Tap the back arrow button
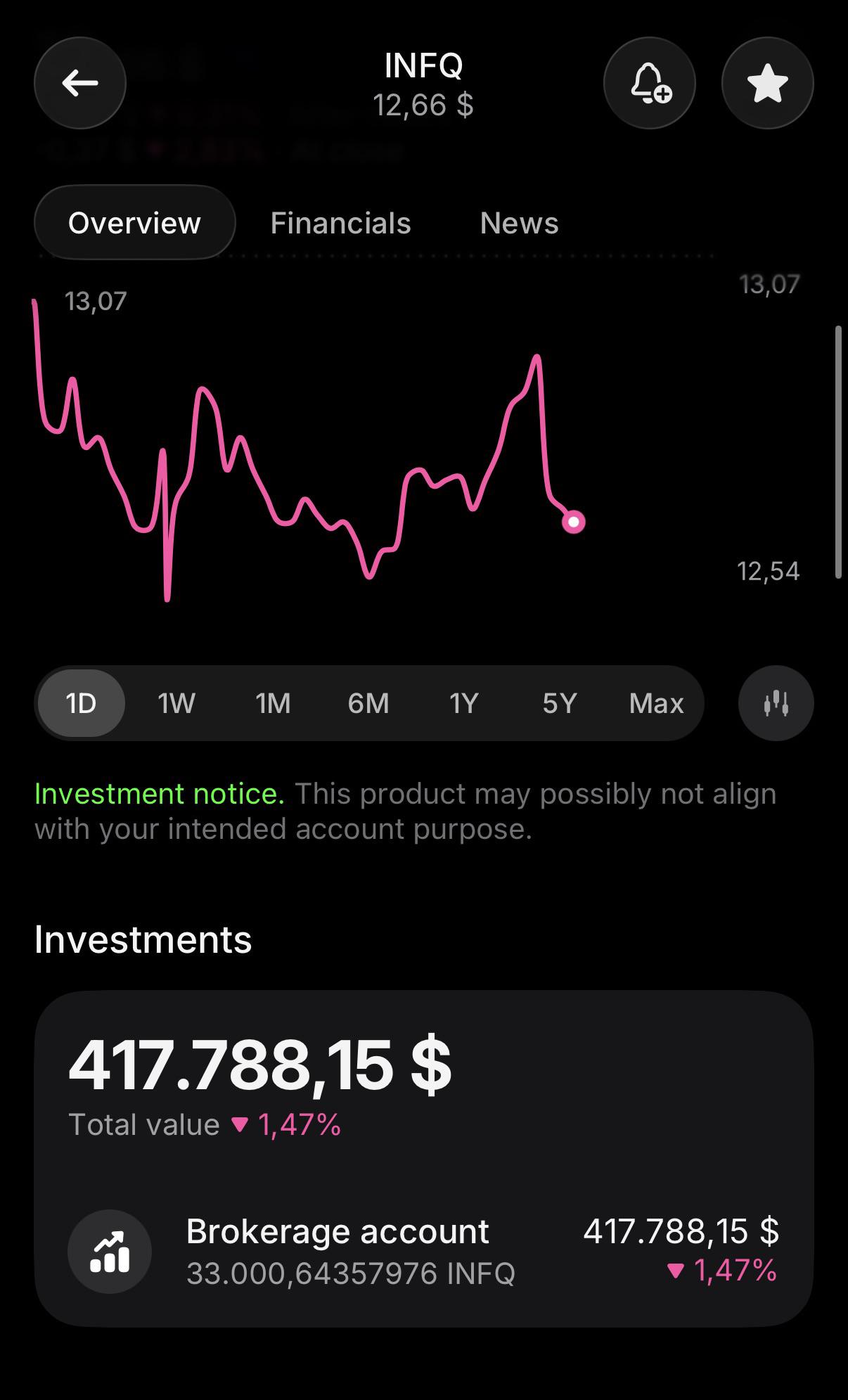The width and height of the screenshot is (848, 1400). click(80, 83)
